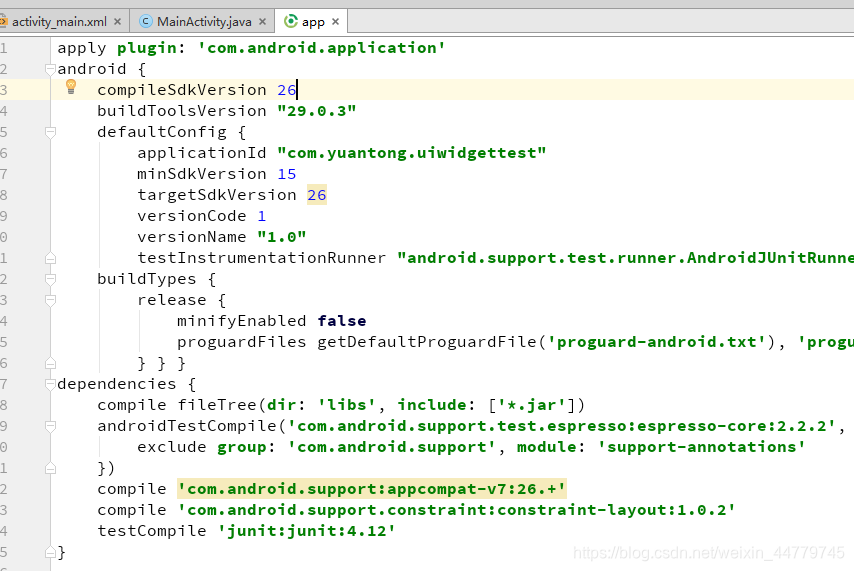
Task: Click fold end marker at testInstrumentationRunner line
Action: coord(50,258)
